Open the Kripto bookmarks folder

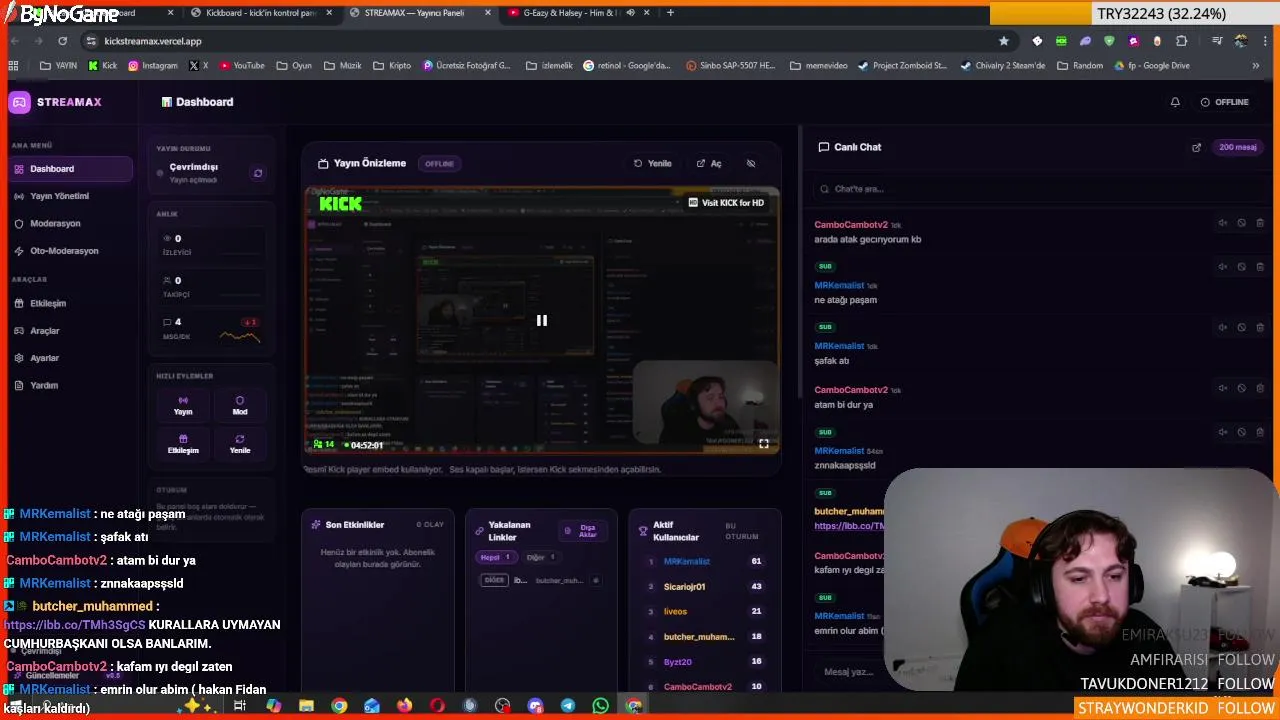391,66
